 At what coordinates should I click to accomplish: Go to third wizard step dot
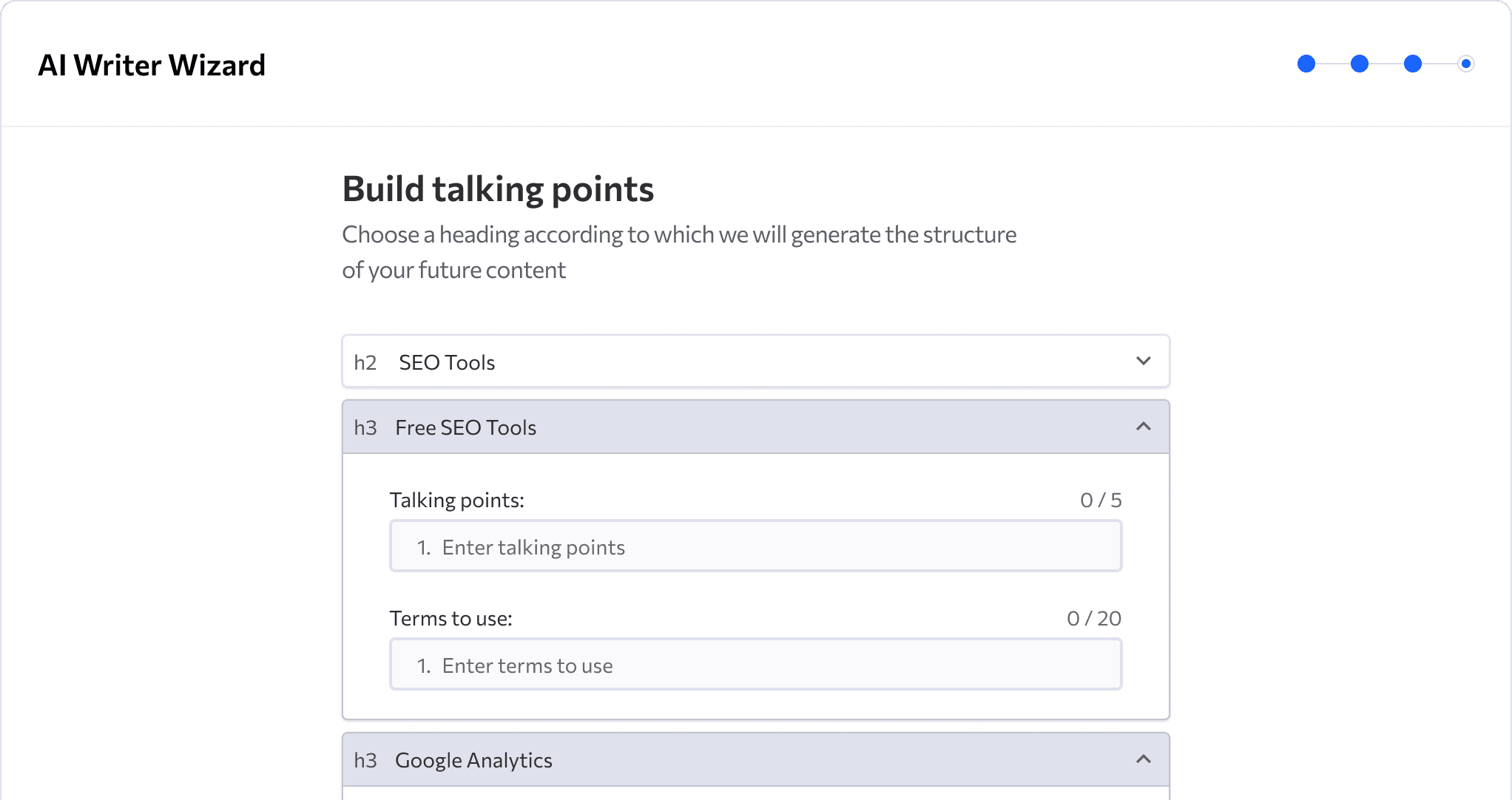pos(1413,64)
